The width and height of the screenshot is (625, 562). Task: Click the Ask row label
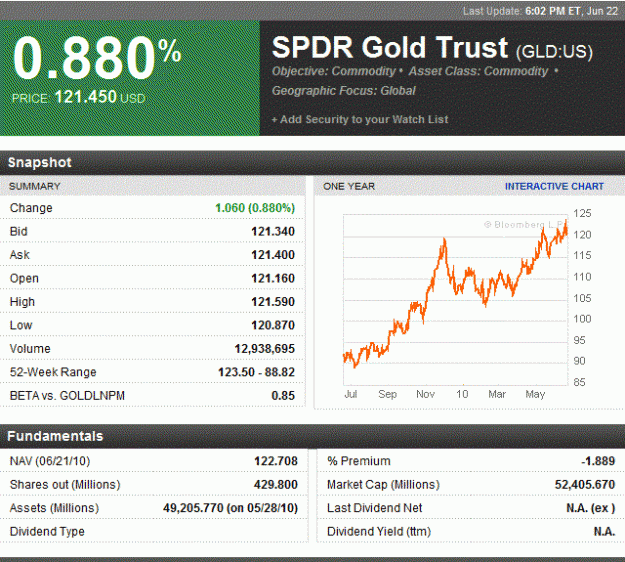pyautogui.click(x=20, y=255)
